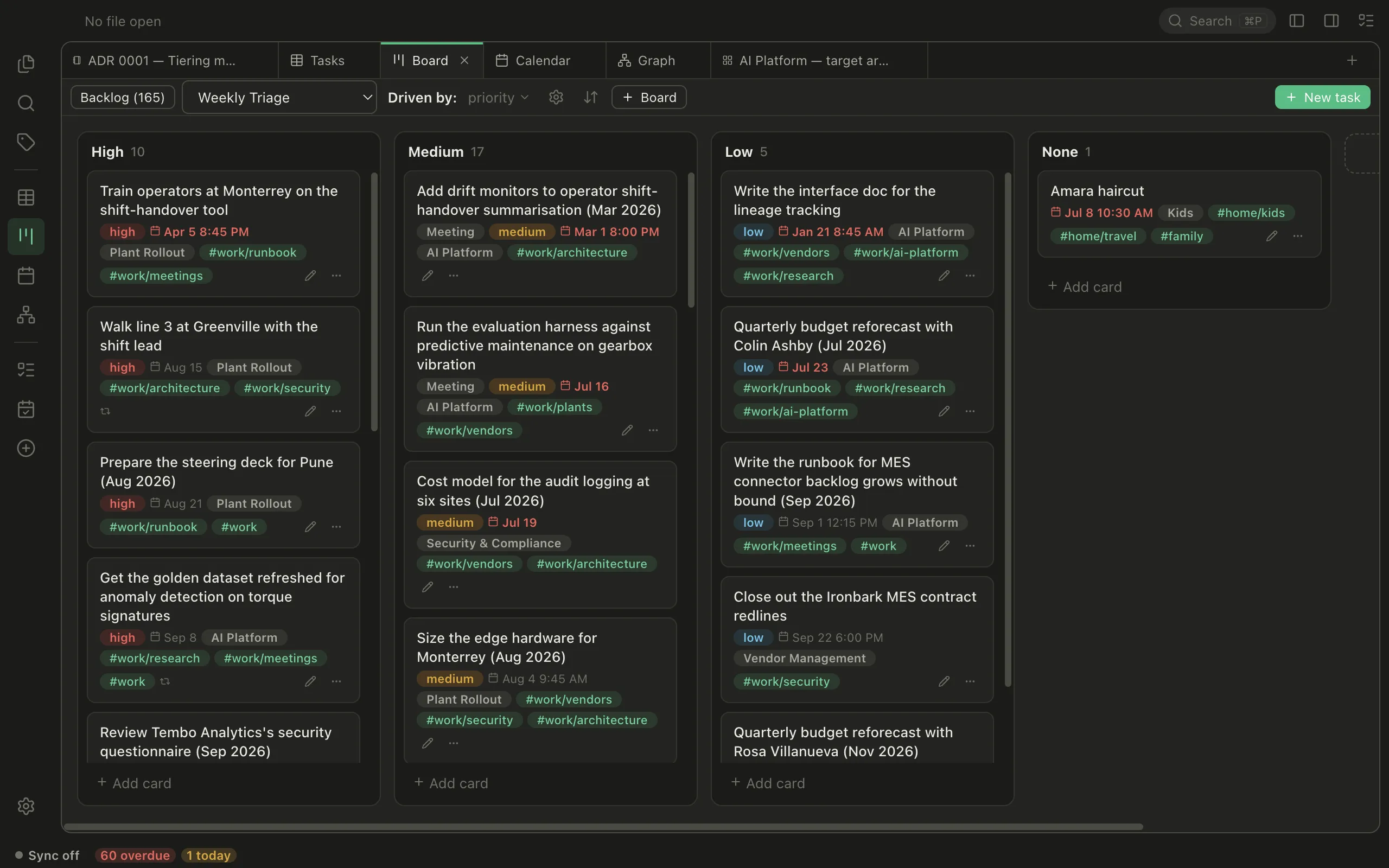The image size is (1389, 868).
Task: Click the Size the edge hardware card title
Action: (506, 647)
